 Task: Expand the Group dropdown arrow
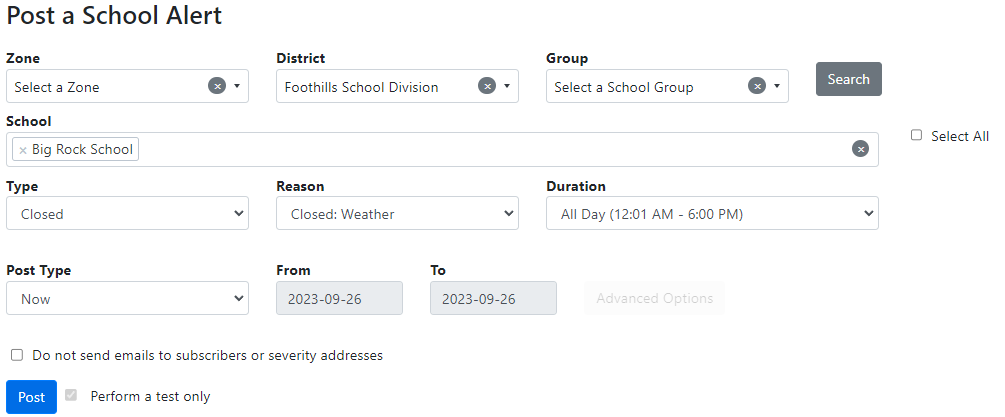click(777, 86)
